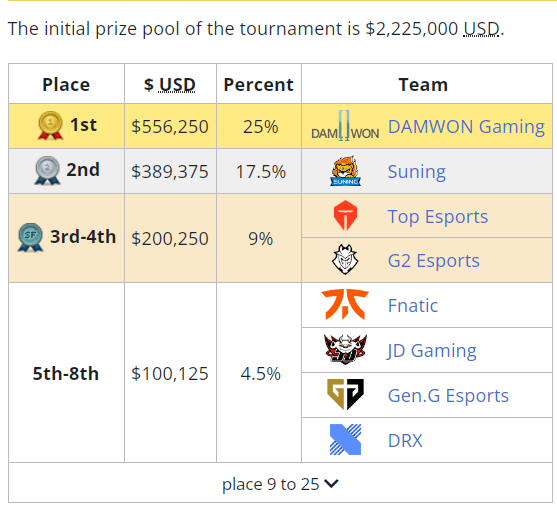Click the gold 1st place medal icon
The height and width of the screenshot is (511, 557).
point(50,125)
